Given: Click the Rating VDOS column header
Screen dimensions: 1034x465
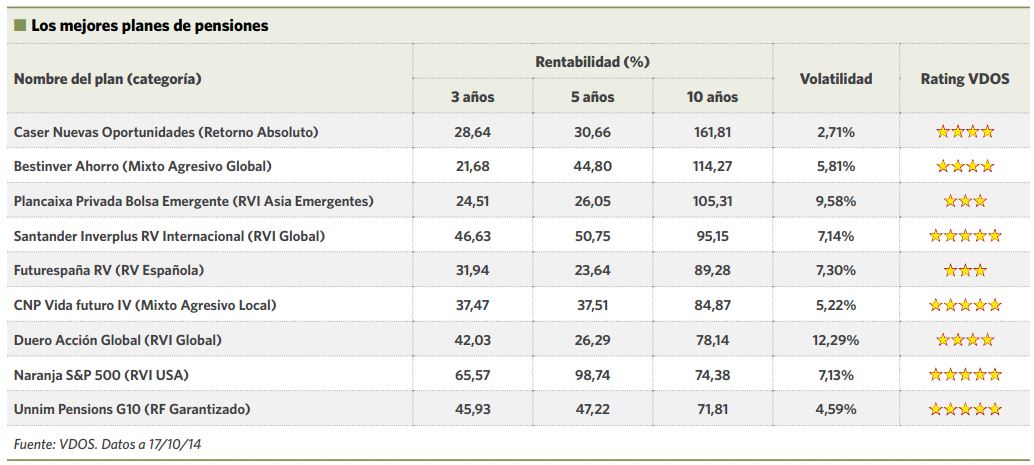Looking at the screenshot, I should [x=965, y=79].
